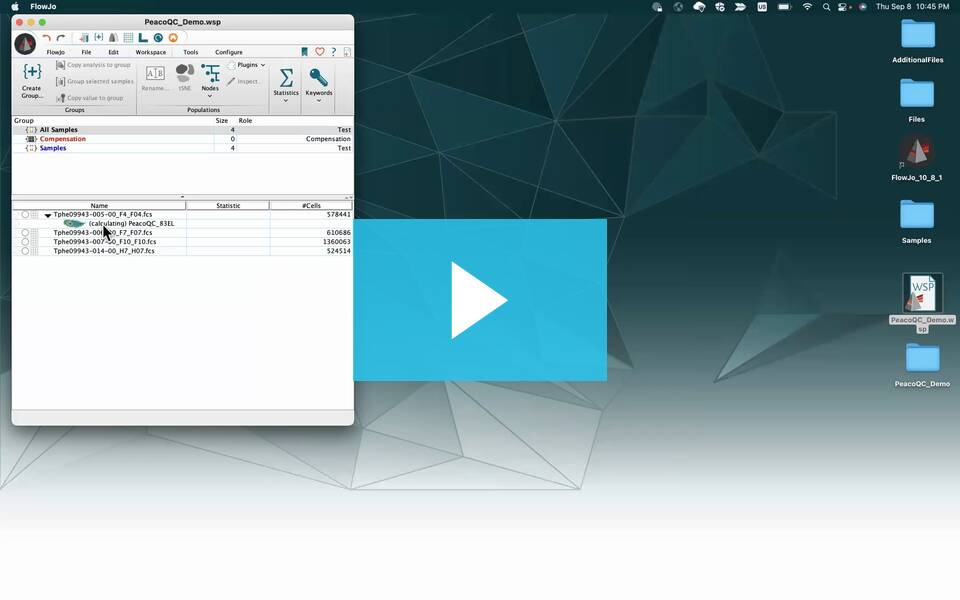The width and height of the screenshot is (960, 600).
Task: Toggle the circle for Tphe09943-014-00_H7_H07.fcs
Action: click(25, 251)
